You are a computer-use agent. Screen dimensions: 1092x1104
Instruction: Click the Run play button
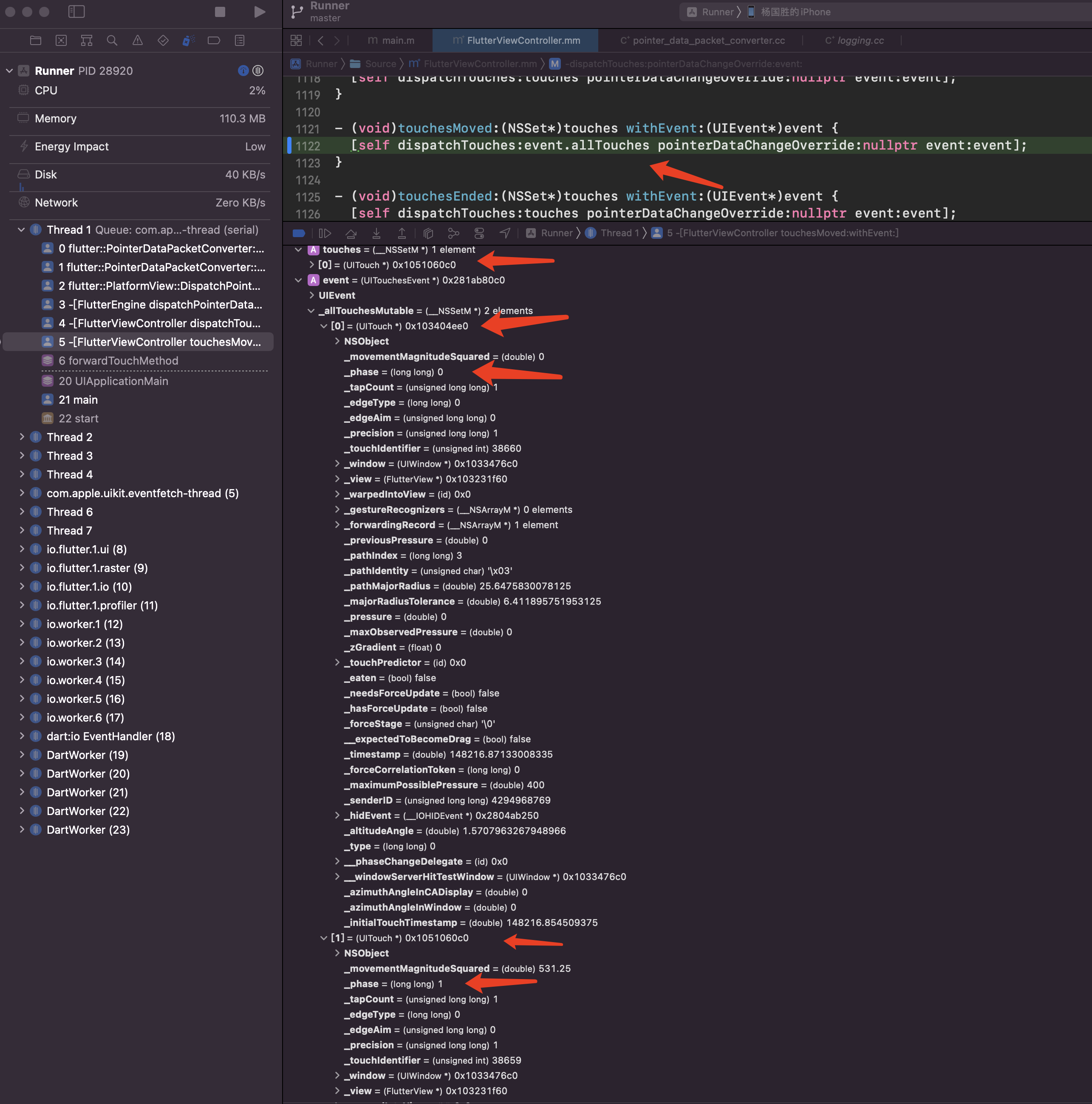[x=260, y=11]
